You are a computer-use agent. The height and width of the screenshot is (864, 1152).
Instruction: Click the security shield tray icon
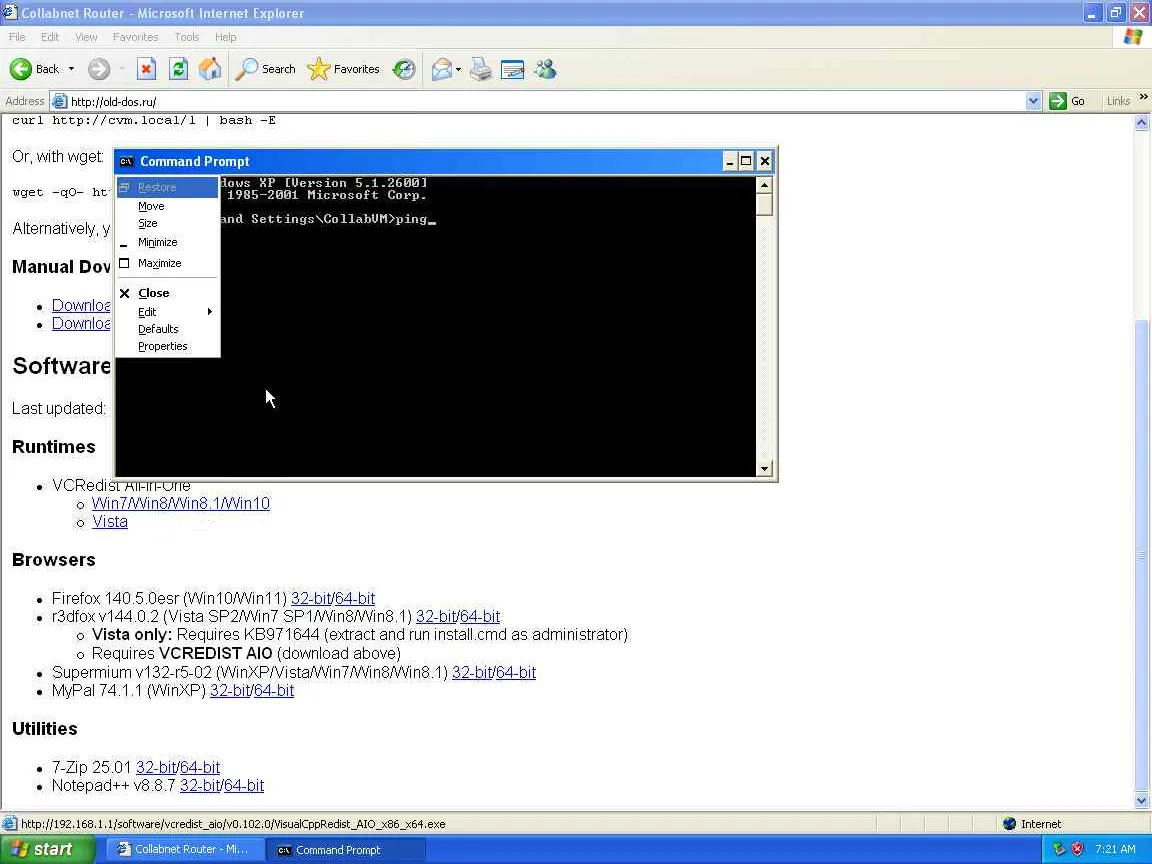1077,849
